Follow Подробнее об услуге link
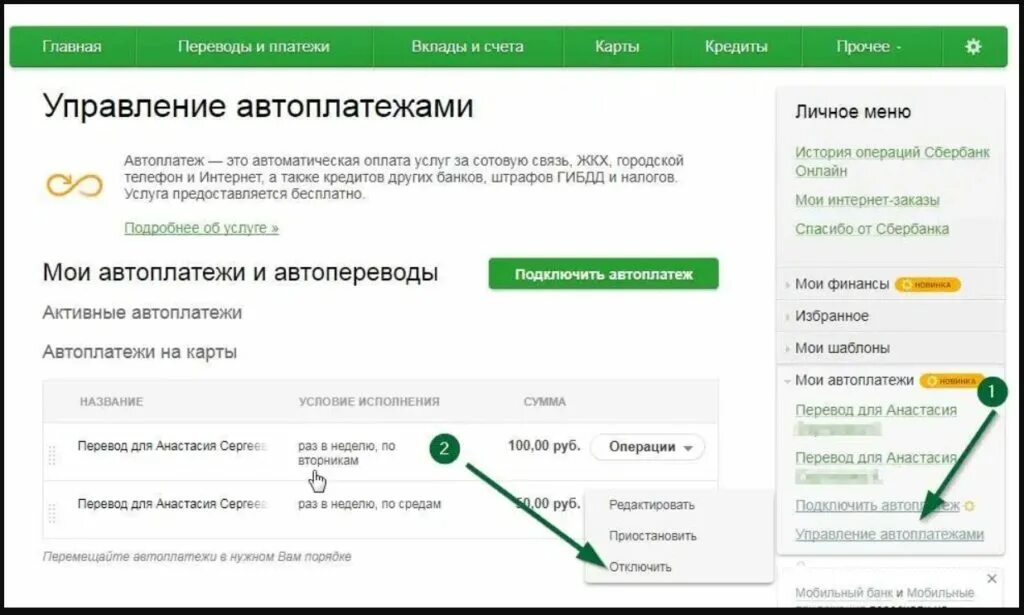This screenshot has height=615, width=1024. pyautogui.click(x=201, y=228)
